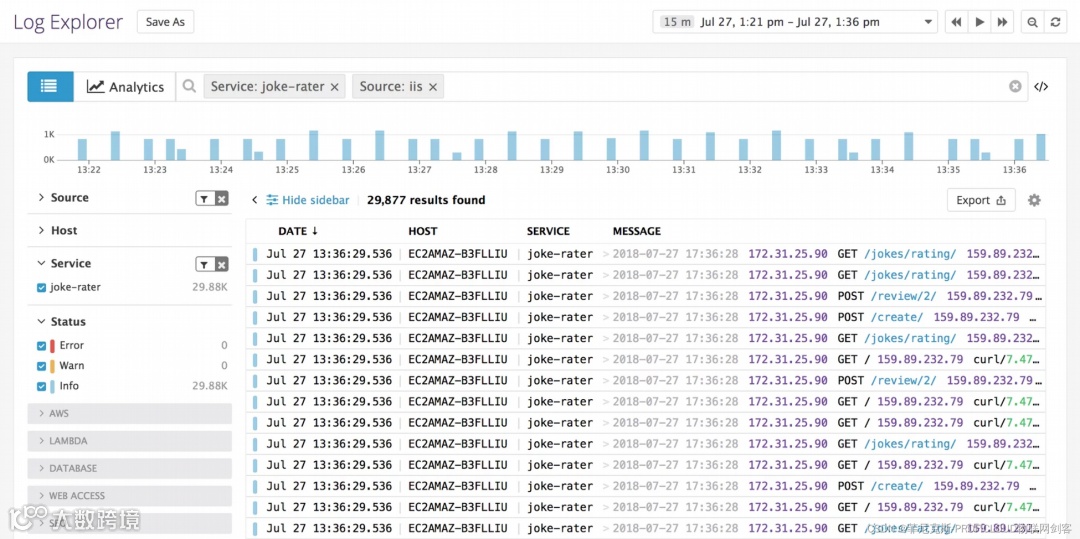Click the Save As button

tap(165, 22)
